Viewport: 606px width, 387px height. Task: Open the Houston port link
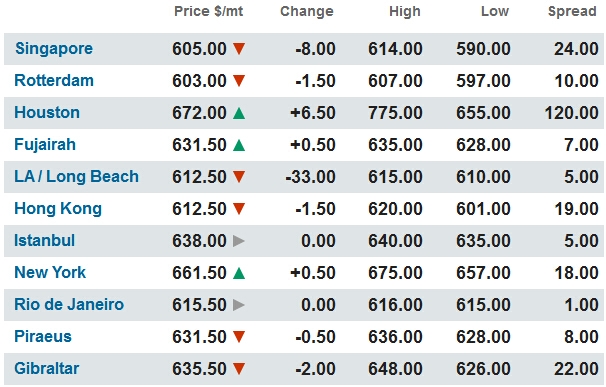click(47, 113)
